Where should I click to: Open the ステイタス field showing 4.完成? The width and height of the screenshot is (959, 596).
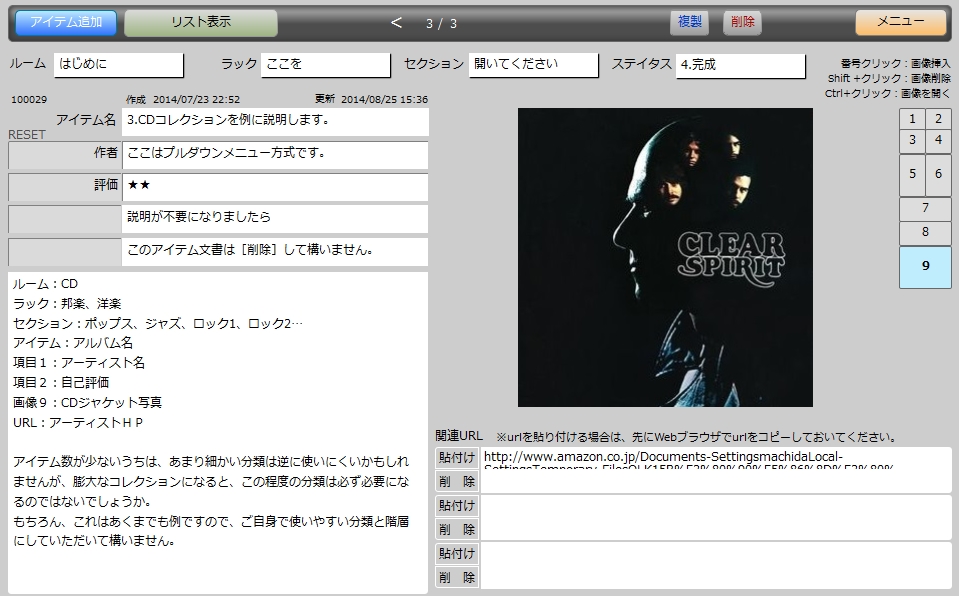tap(740, 65)
